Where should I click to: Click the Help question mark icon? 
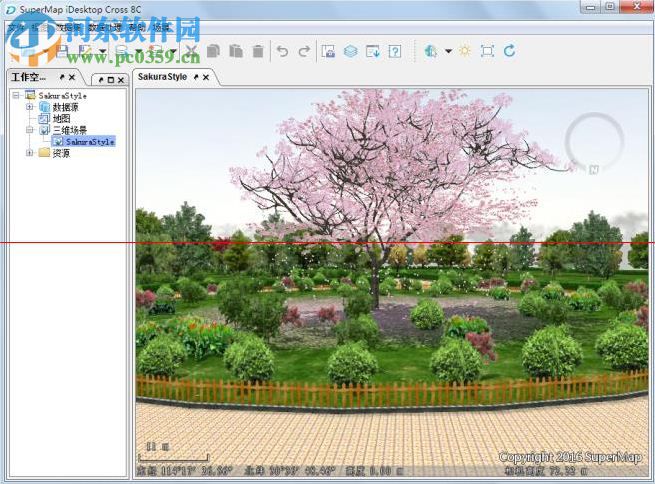click(x=395, y=51)
